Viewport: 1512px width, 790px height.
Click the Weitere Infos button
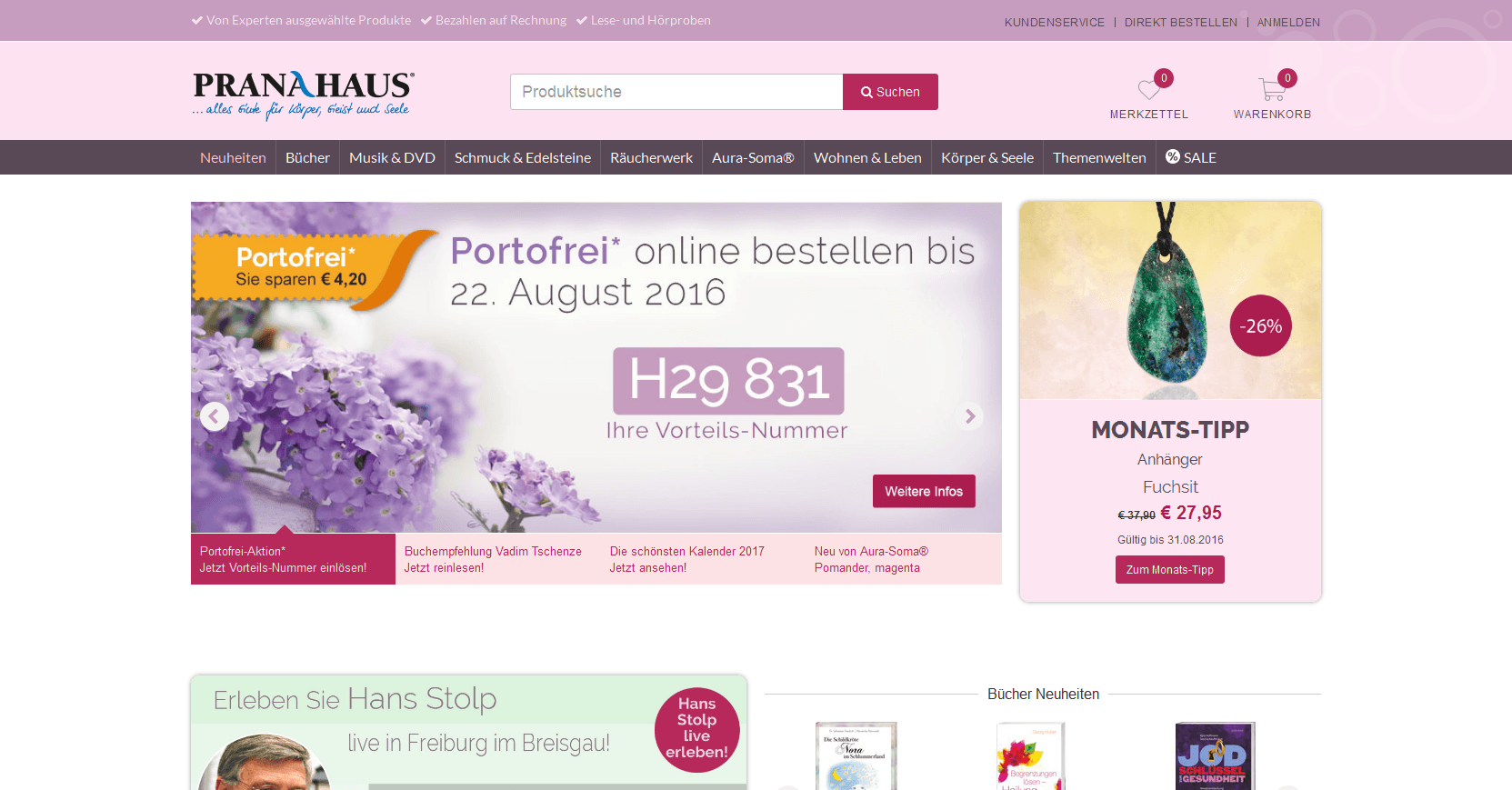click(924, 491)
